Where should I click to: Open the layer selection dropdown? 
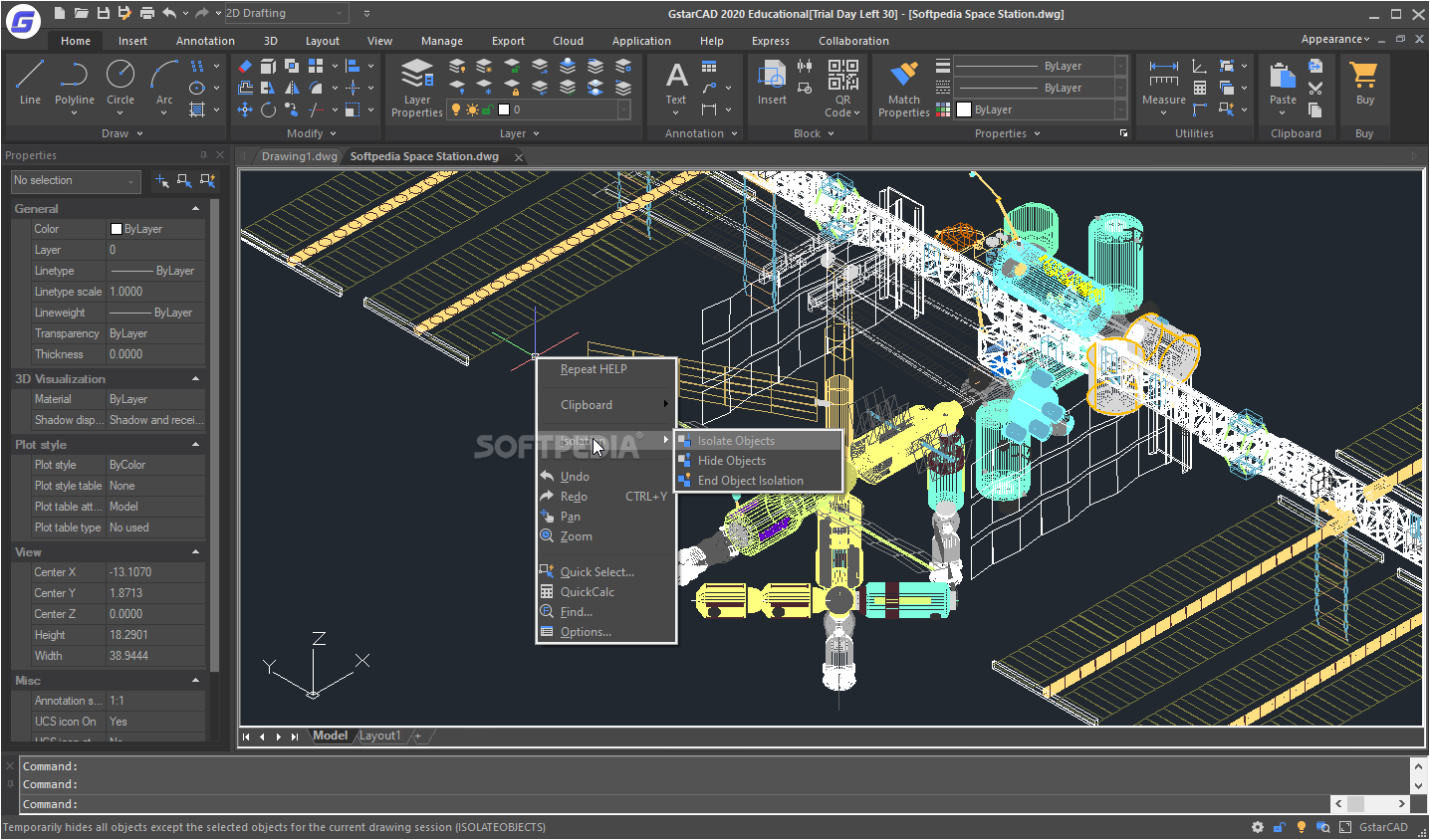pyautogui.click(x=540, y=109)
